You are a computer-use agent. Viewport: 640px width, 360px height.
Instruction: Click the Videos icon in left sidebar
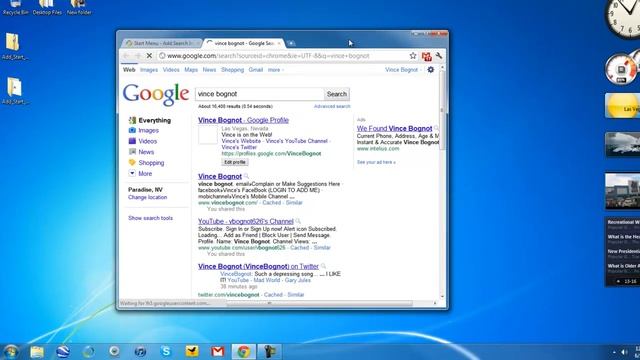(x=132, y=141)
